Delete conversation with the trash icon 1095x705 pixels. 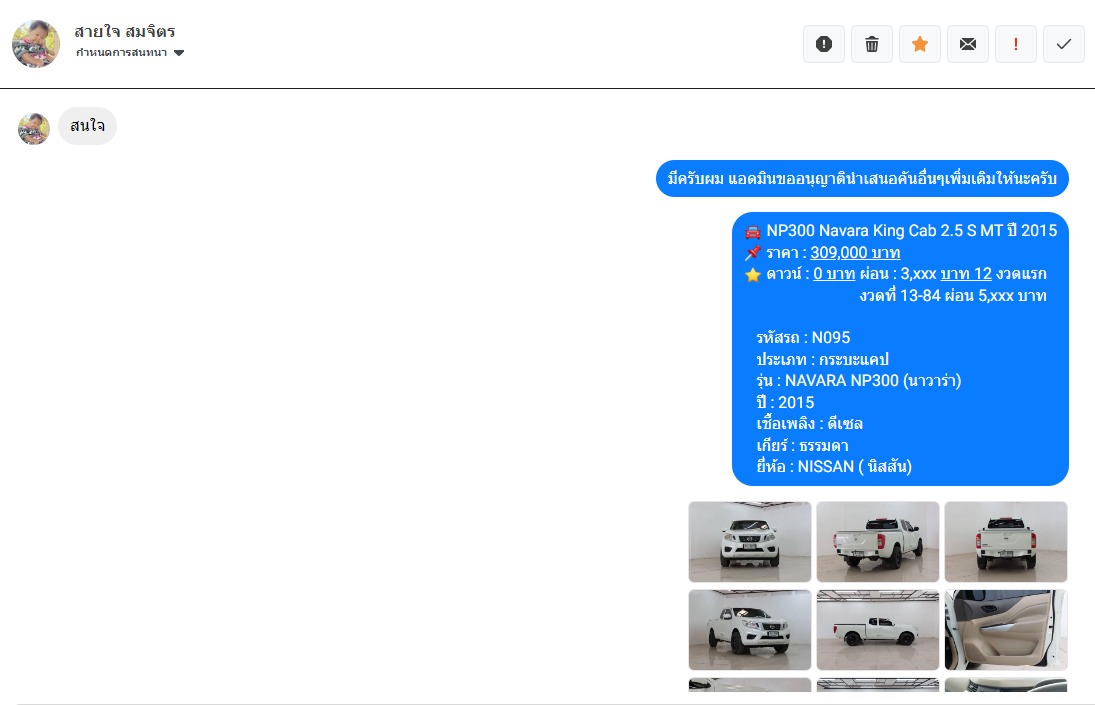point(872,44)
